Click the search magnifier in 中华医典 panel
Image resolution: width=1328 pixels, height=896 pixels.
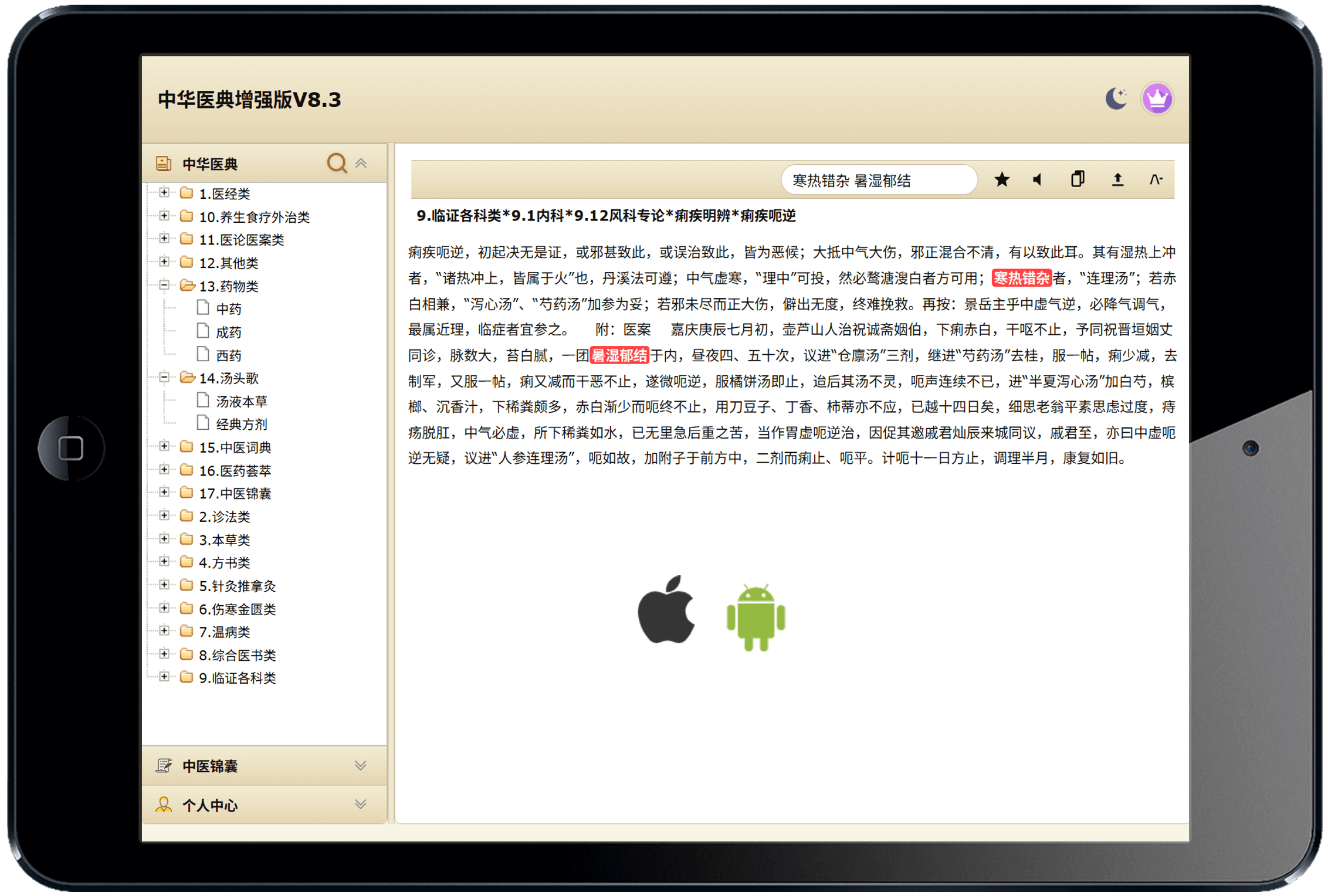click(x=337, y=163)
